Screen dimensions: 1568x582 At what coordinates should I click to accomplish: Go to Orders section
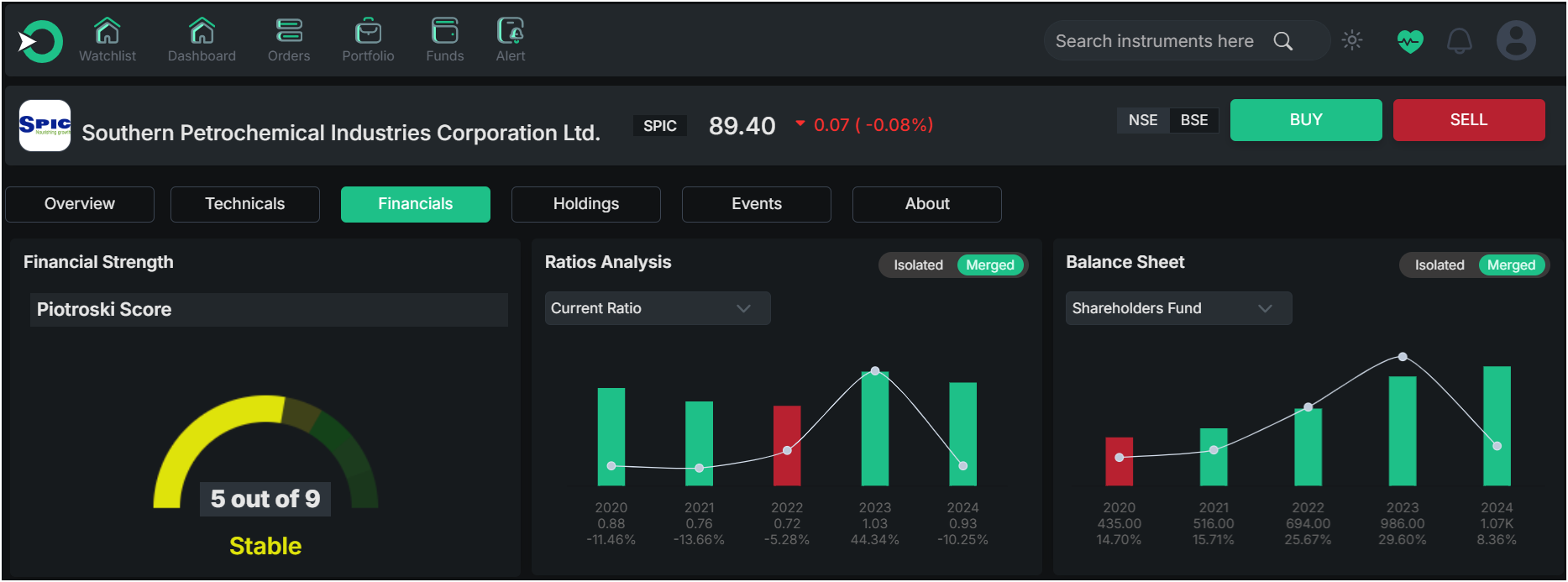(x=289, y=40)
